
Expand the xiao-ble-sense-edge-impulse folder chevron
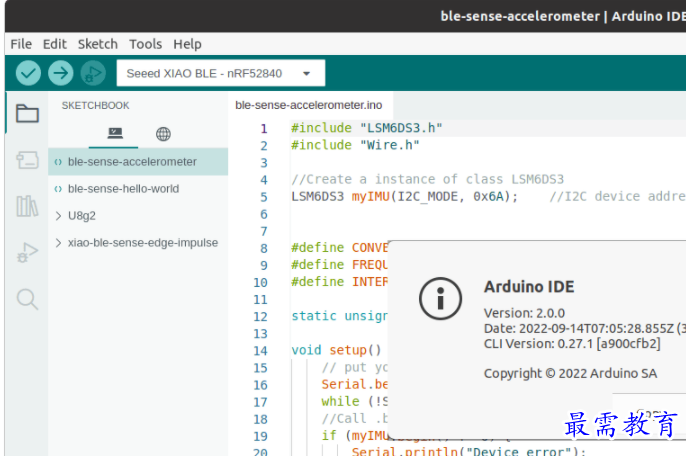[x=58, y=243]
